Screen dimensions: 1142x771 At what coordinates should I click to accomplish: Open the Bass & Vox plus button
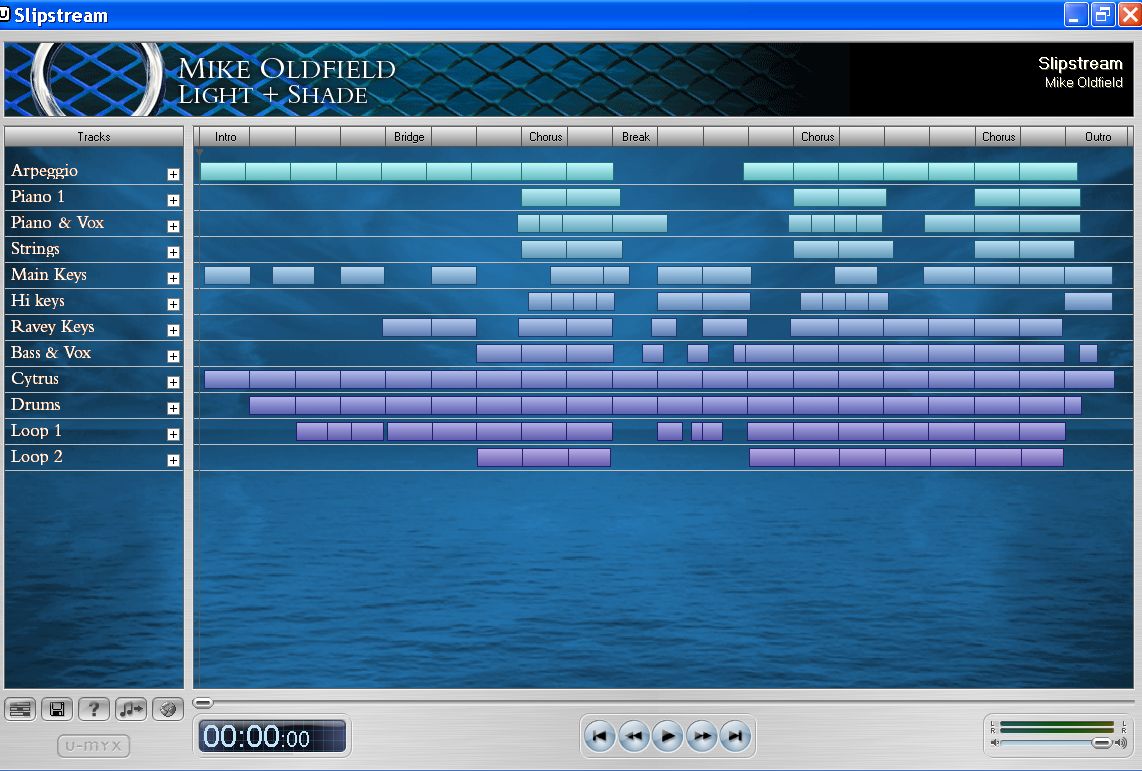173,356
